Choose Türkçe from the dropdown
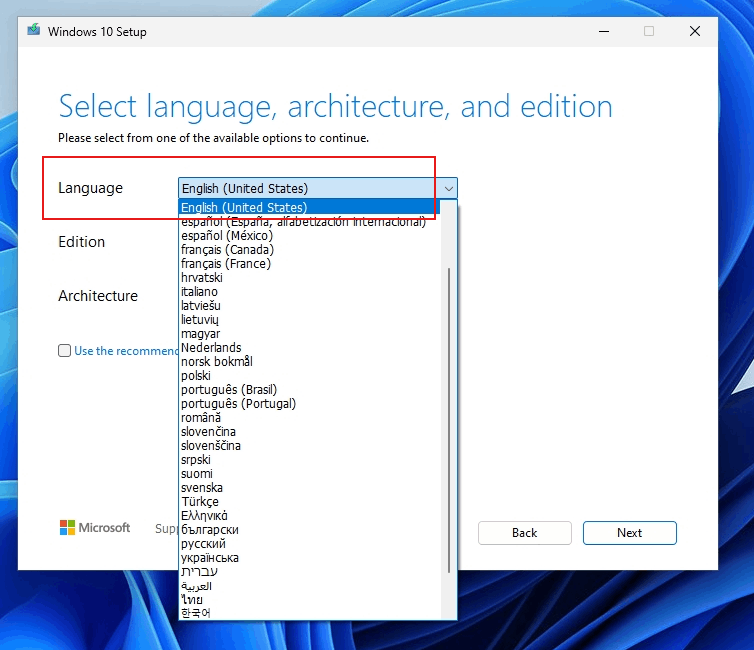The image size is (754, 650). (309, 501)
